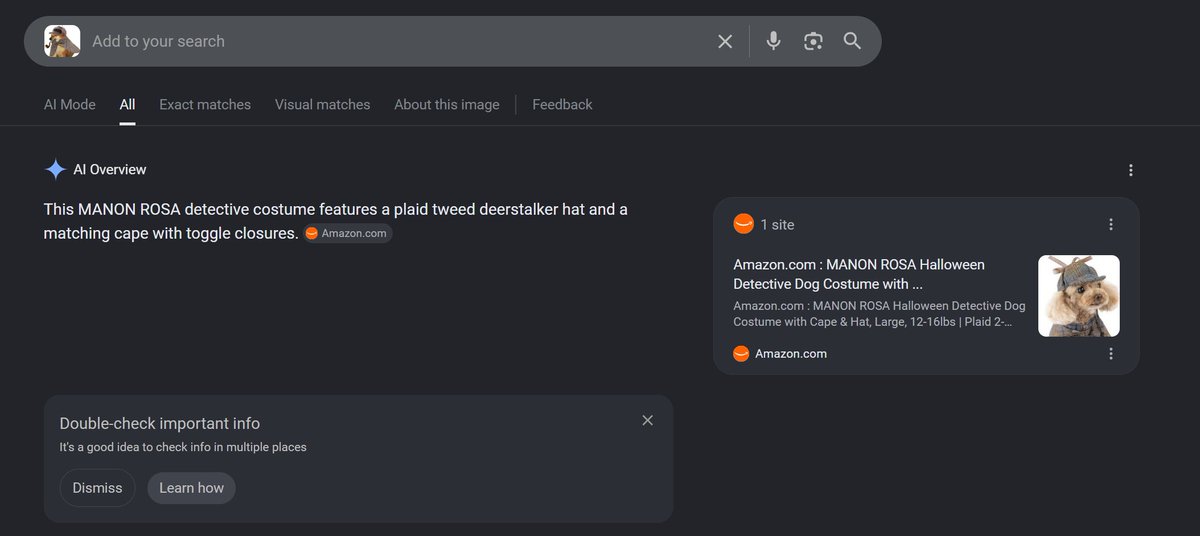Image resolution: width=1200 pixels, height=536 pixels.
Task: Start voice search with microphone icon
Action: (773, 41)
